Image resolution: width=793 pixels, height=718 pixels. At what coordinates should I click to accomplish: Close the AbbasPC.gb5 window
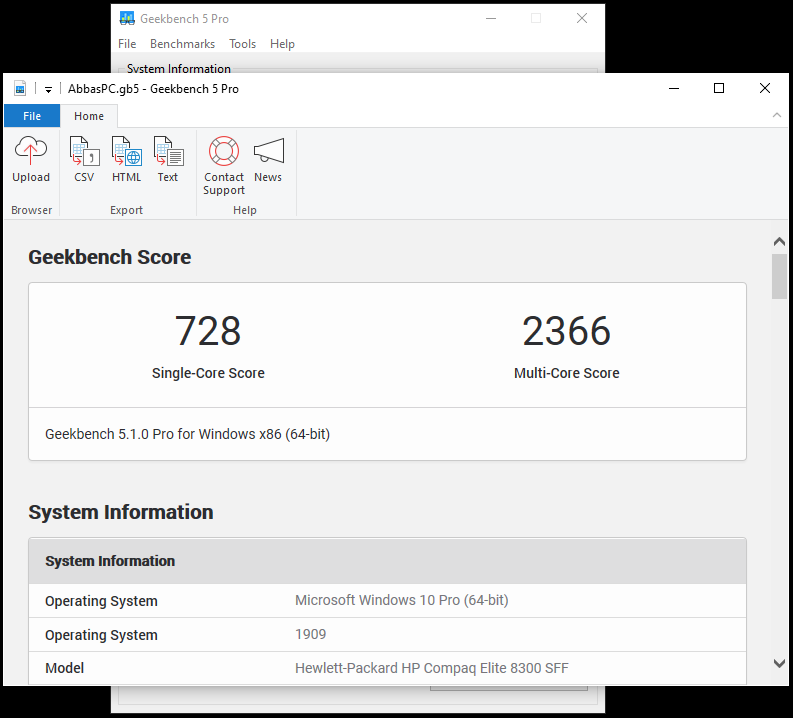[765, 88]
